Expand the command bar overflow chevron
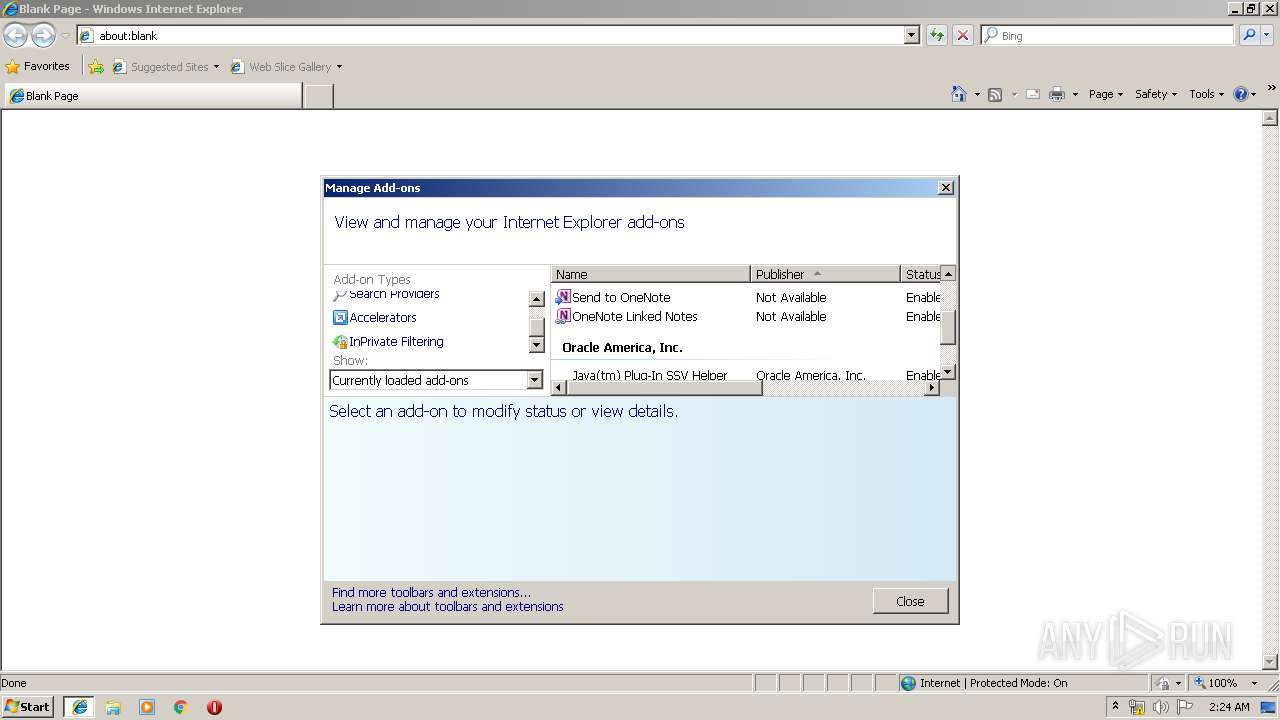 click(1271, 88)
